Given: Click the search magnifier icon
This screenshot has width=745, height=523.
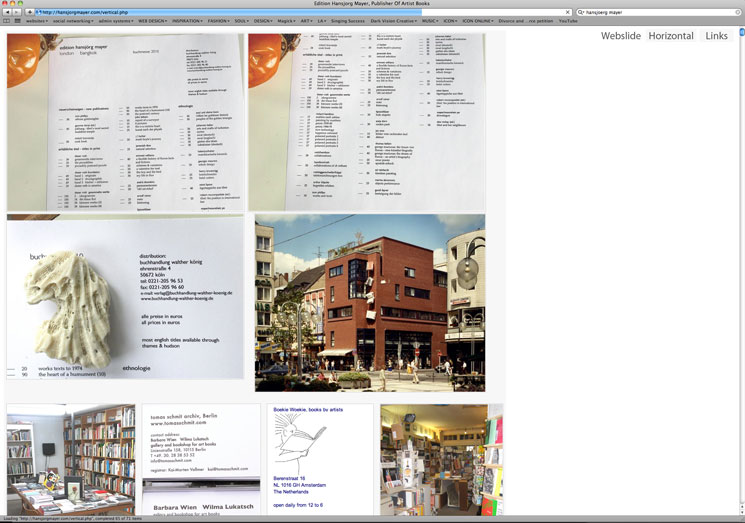Looking at the screenshot, I should pyautogui.click(x=581, y=11).
